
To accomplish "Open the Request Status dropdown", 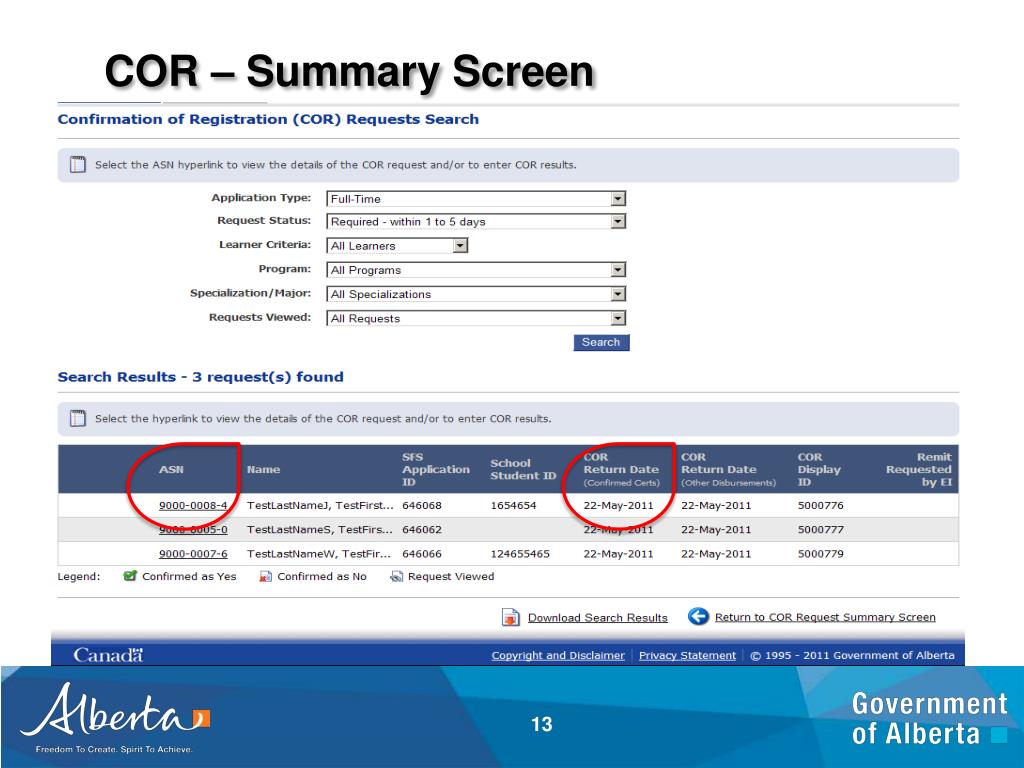I will tap(476, 221).
